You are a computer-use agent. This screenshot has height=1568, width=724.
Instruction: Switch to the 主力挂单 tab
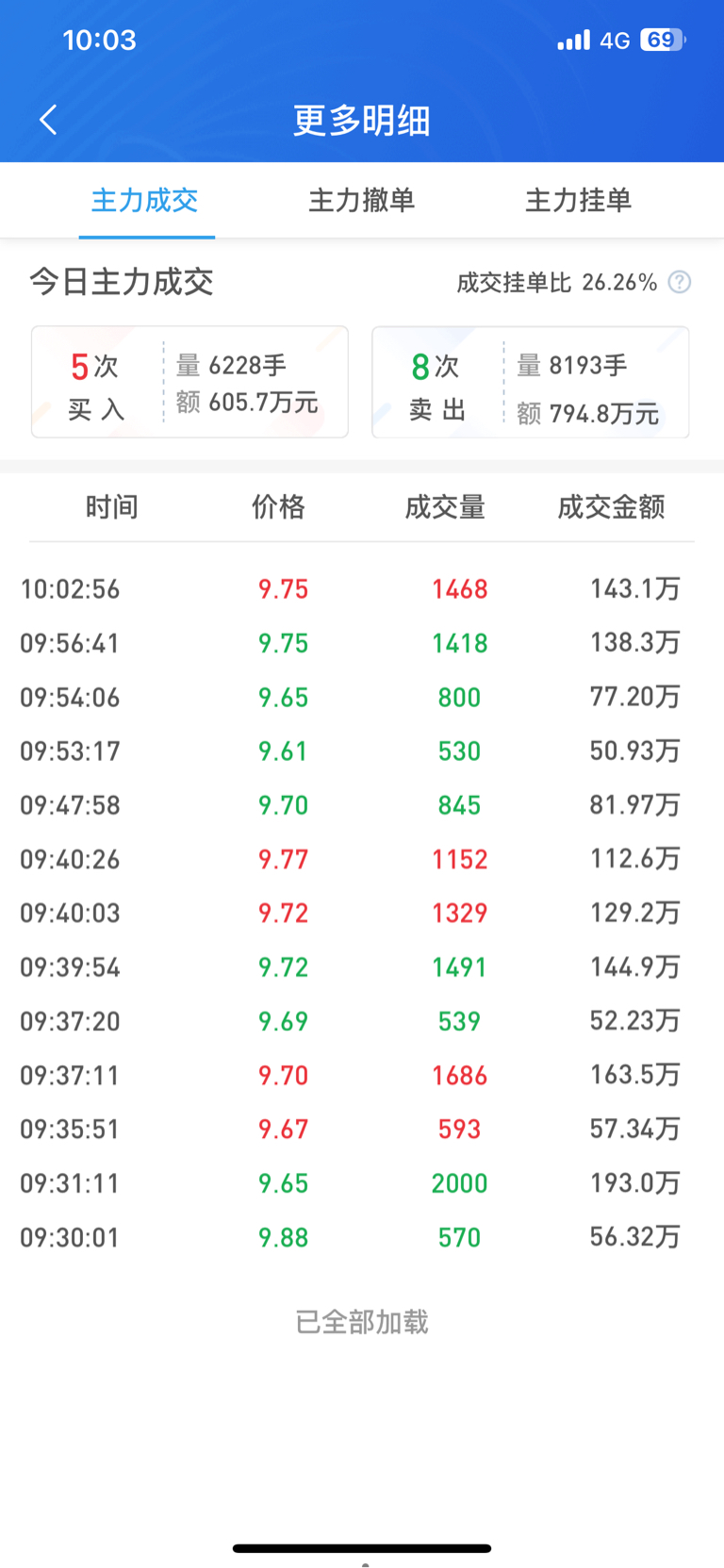[x=578, y=200]
